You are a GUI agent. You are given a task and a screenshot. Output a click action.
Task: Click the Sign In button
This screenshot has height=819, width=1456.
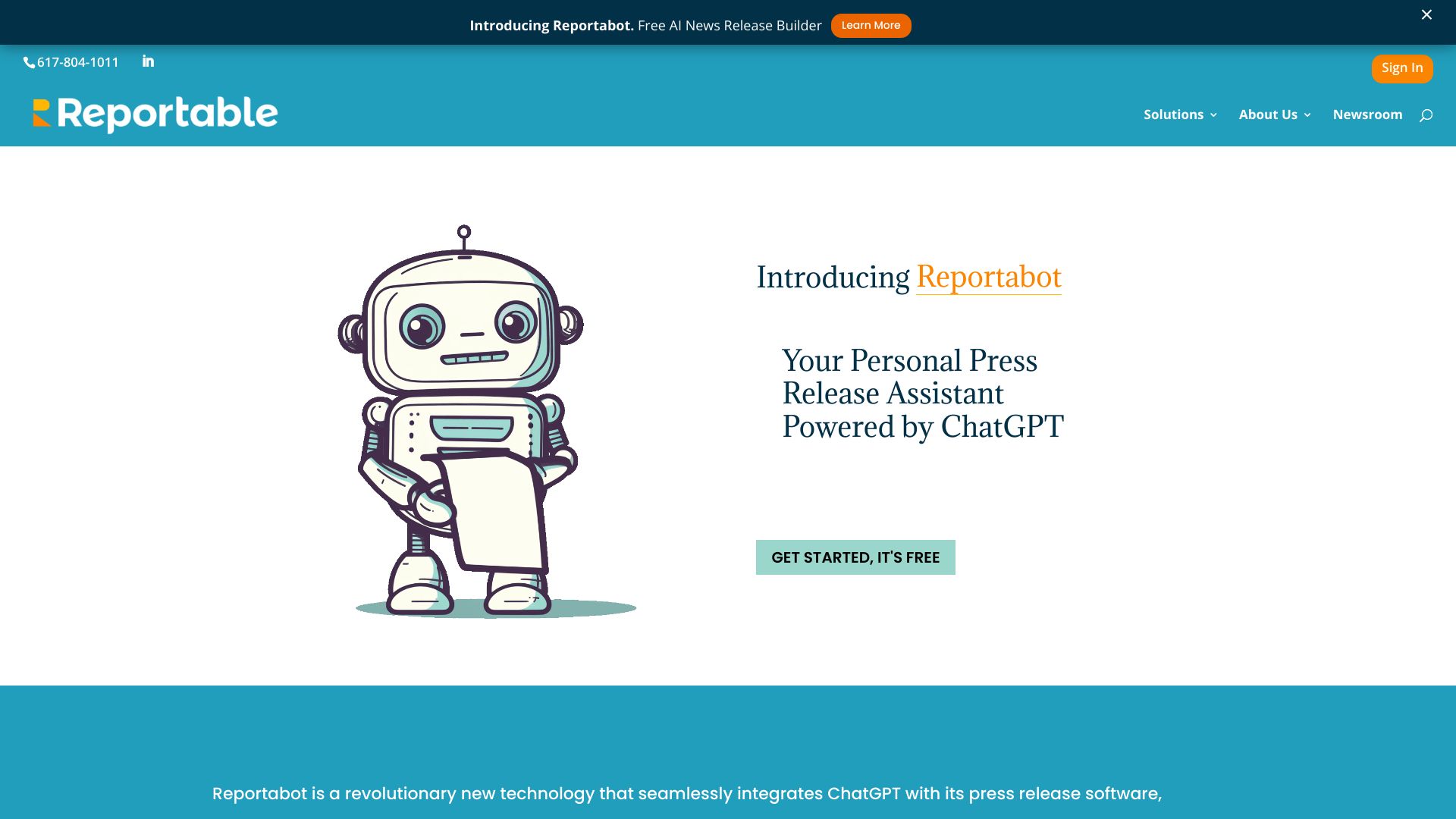point(1402,68)
